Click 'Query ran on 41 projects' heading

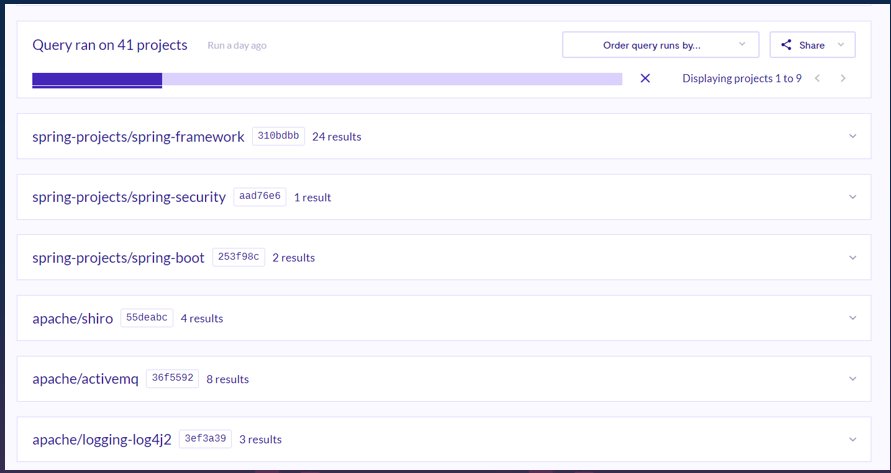[x=110, y=45]
